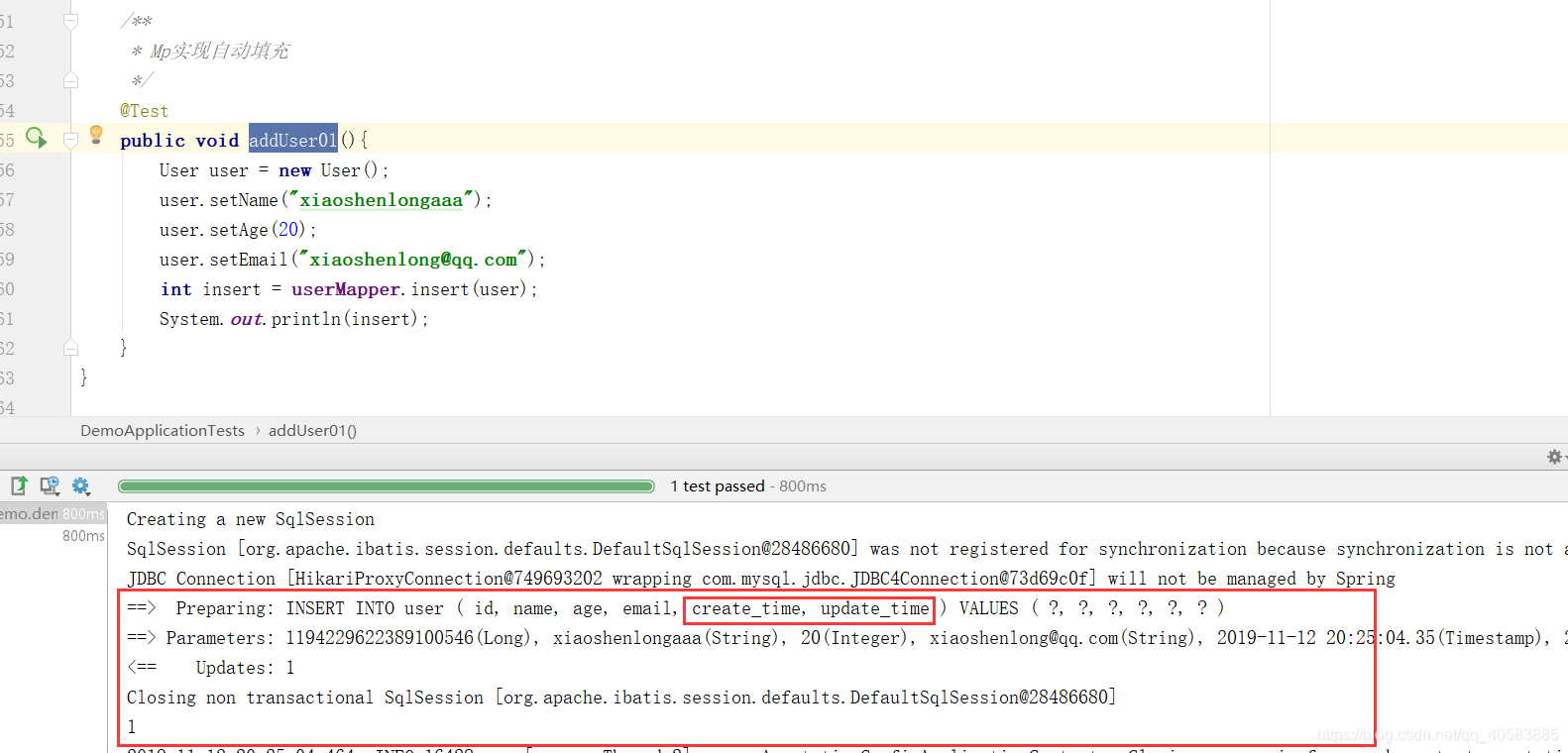Click the 'Preparing: INSERT INTO user' console line
1568x753 pixels.
[x=674, y=608]
